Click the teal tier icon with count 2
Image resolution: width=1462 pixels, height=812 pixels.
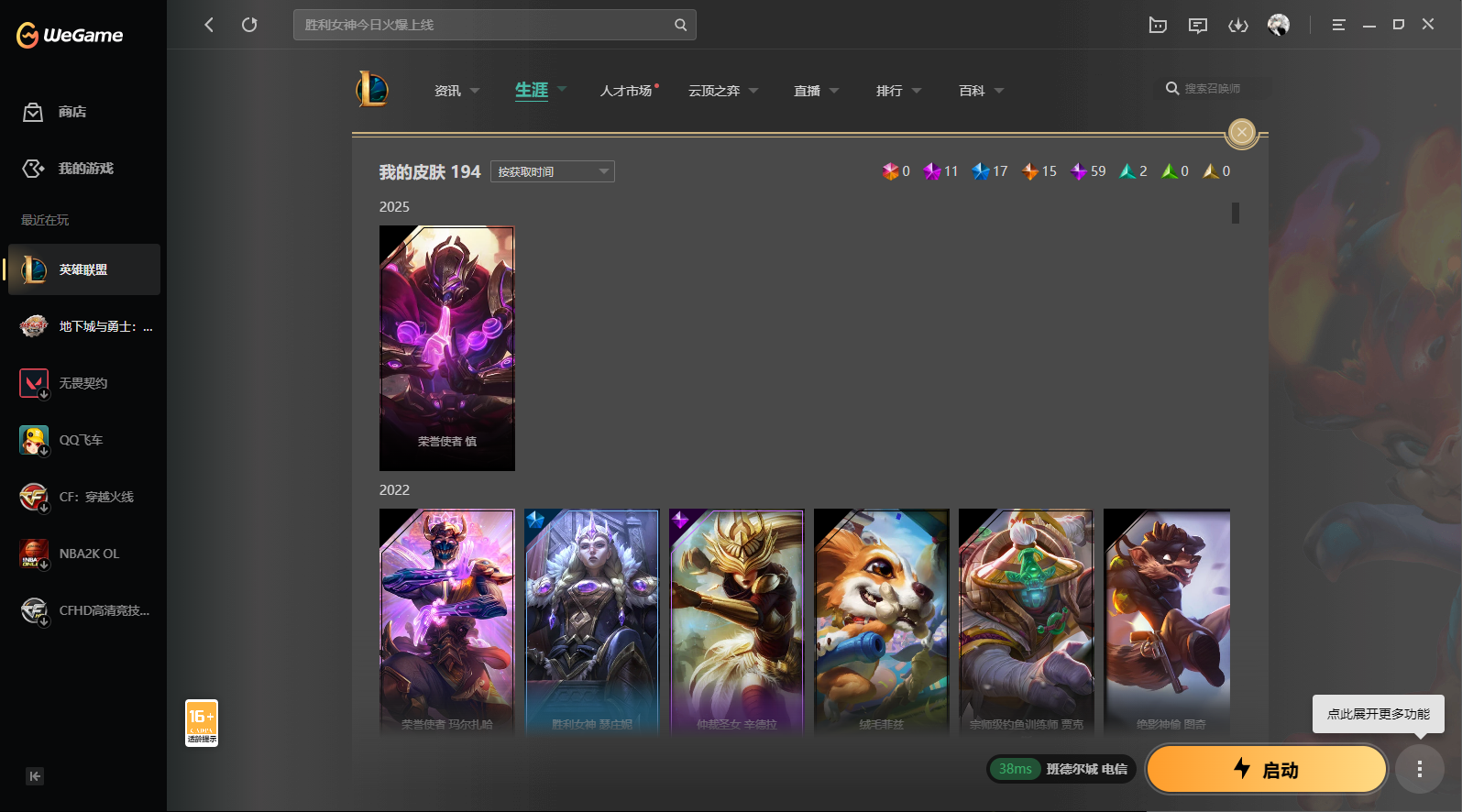click(x=1127, y=171)
